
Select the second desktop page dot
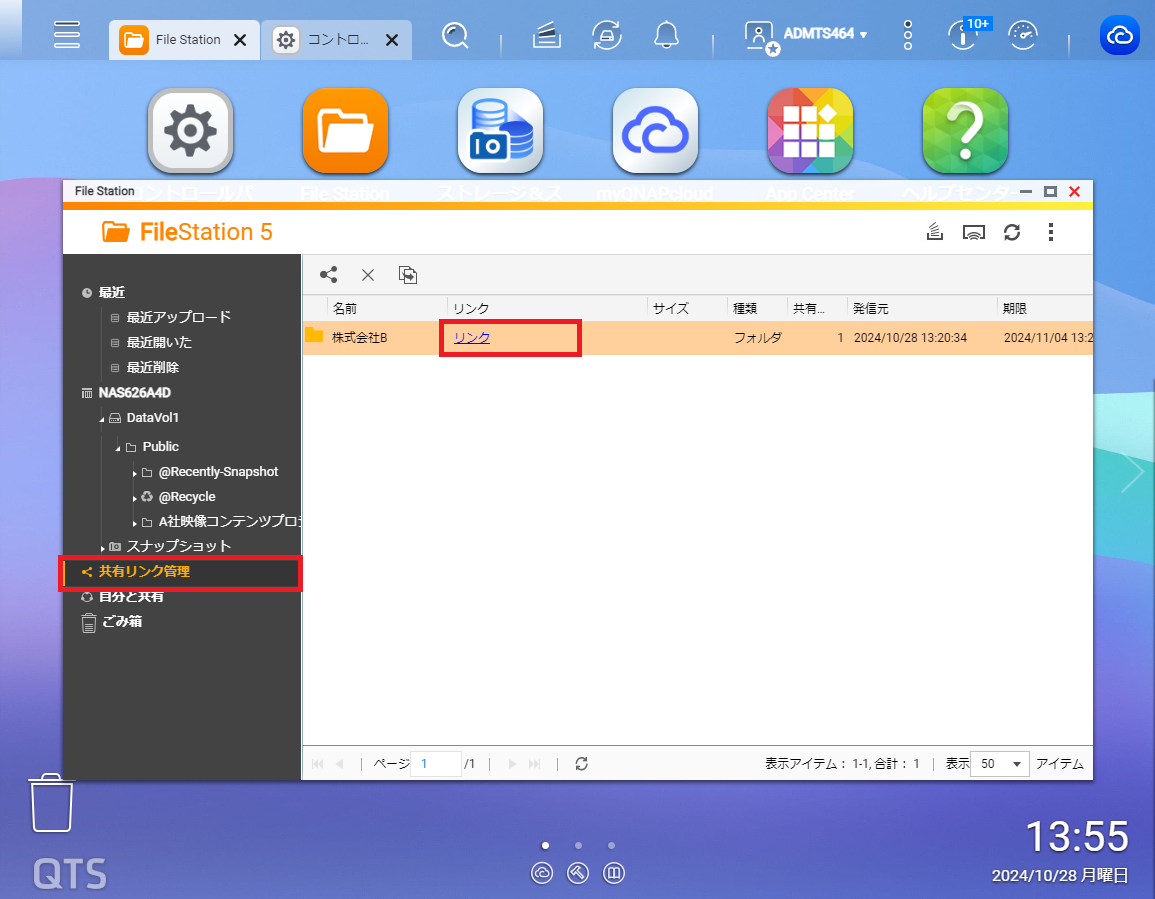pyautogui.click(x=578, y=845)
